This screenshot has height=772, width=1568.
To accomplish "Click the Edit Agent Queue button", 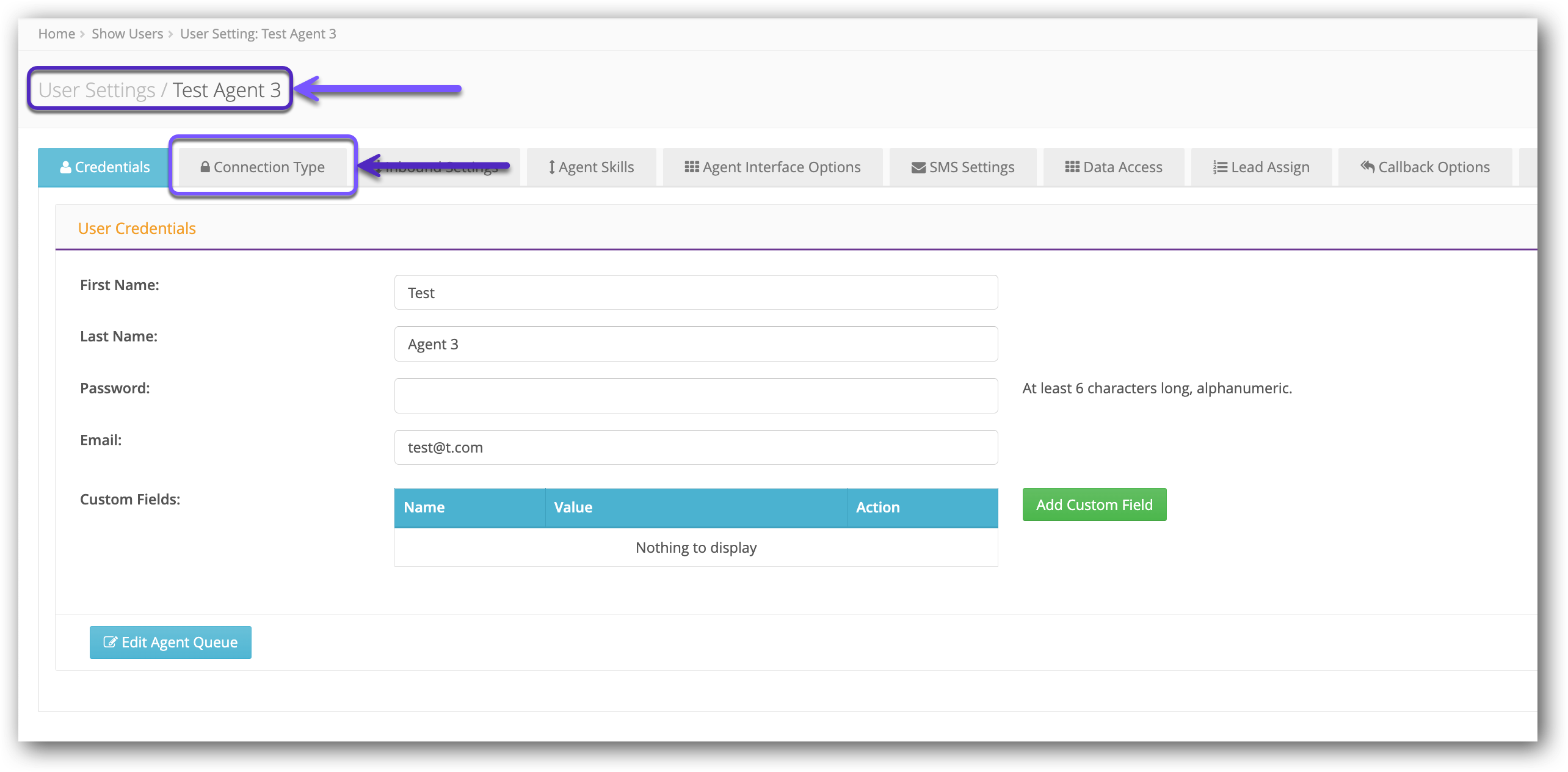I will [170, 642].
